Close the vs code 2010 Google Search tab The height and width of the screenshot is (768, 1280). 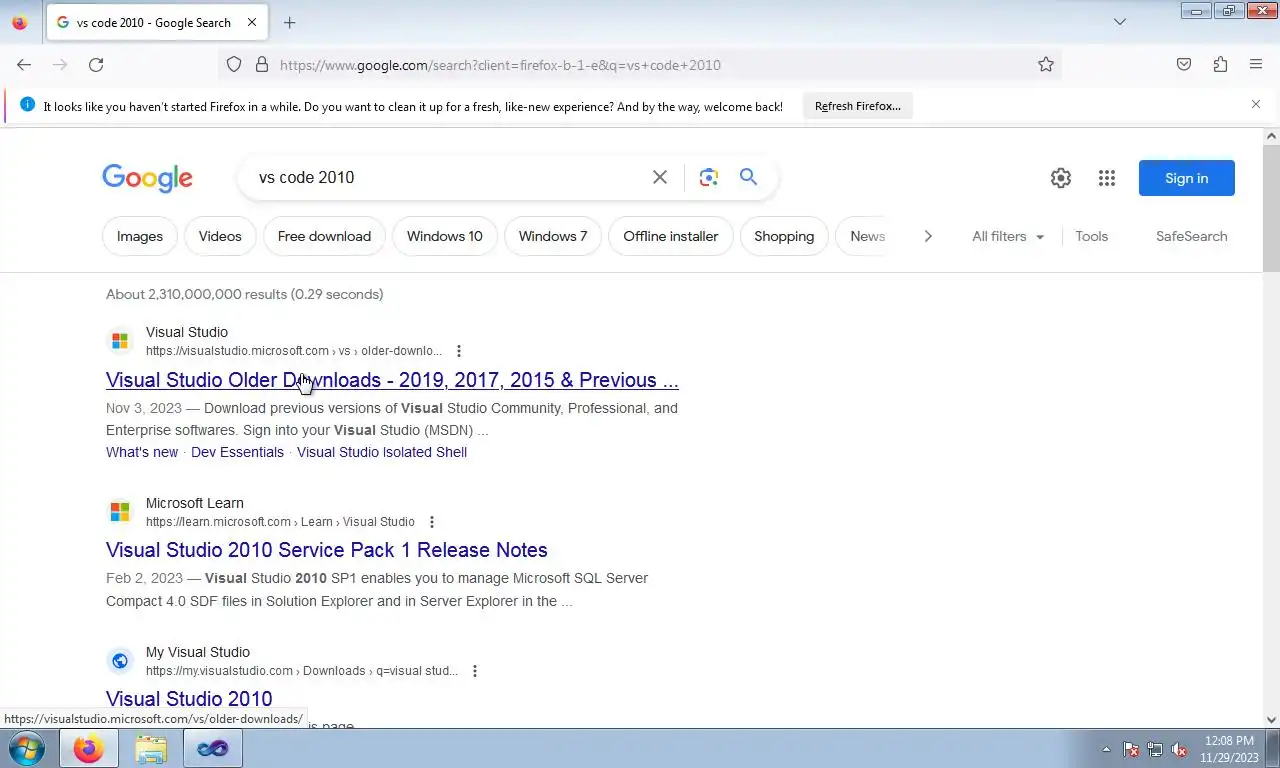[x=252, y=22]
